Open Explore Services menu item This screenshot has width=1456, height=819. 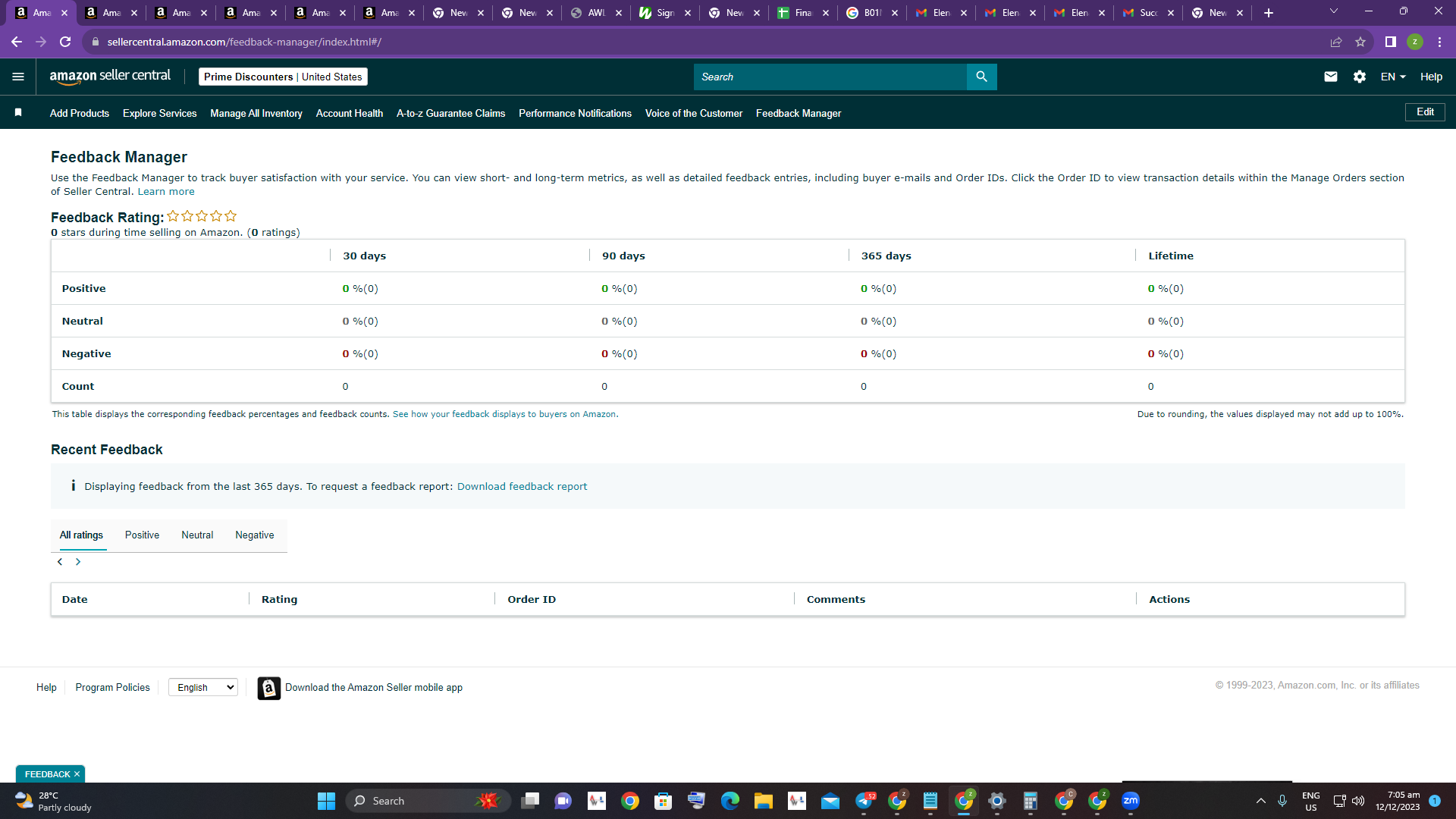coord(159,113)
